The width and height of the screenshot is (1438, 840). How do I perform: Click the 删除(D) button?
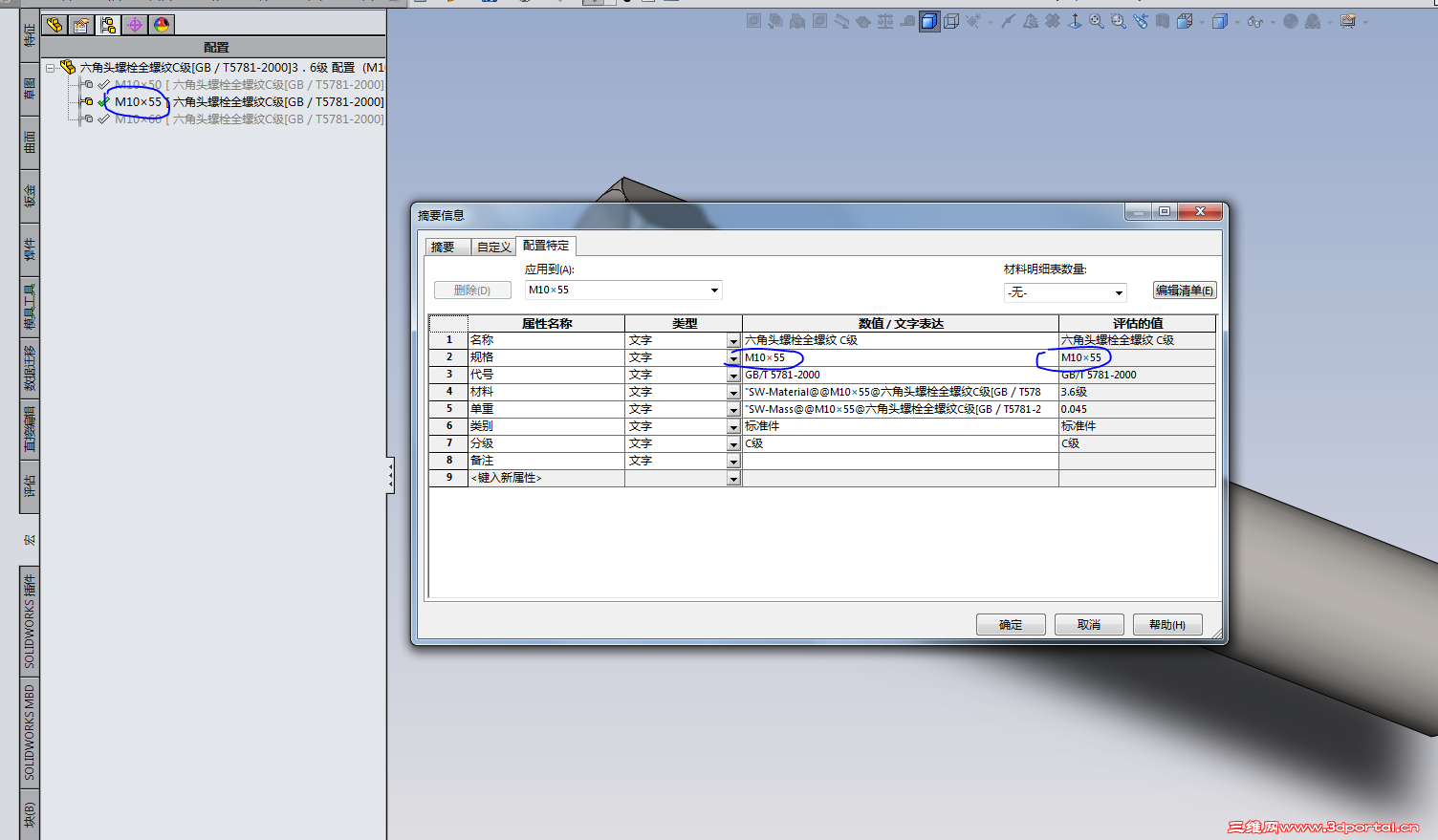(472, 290)
